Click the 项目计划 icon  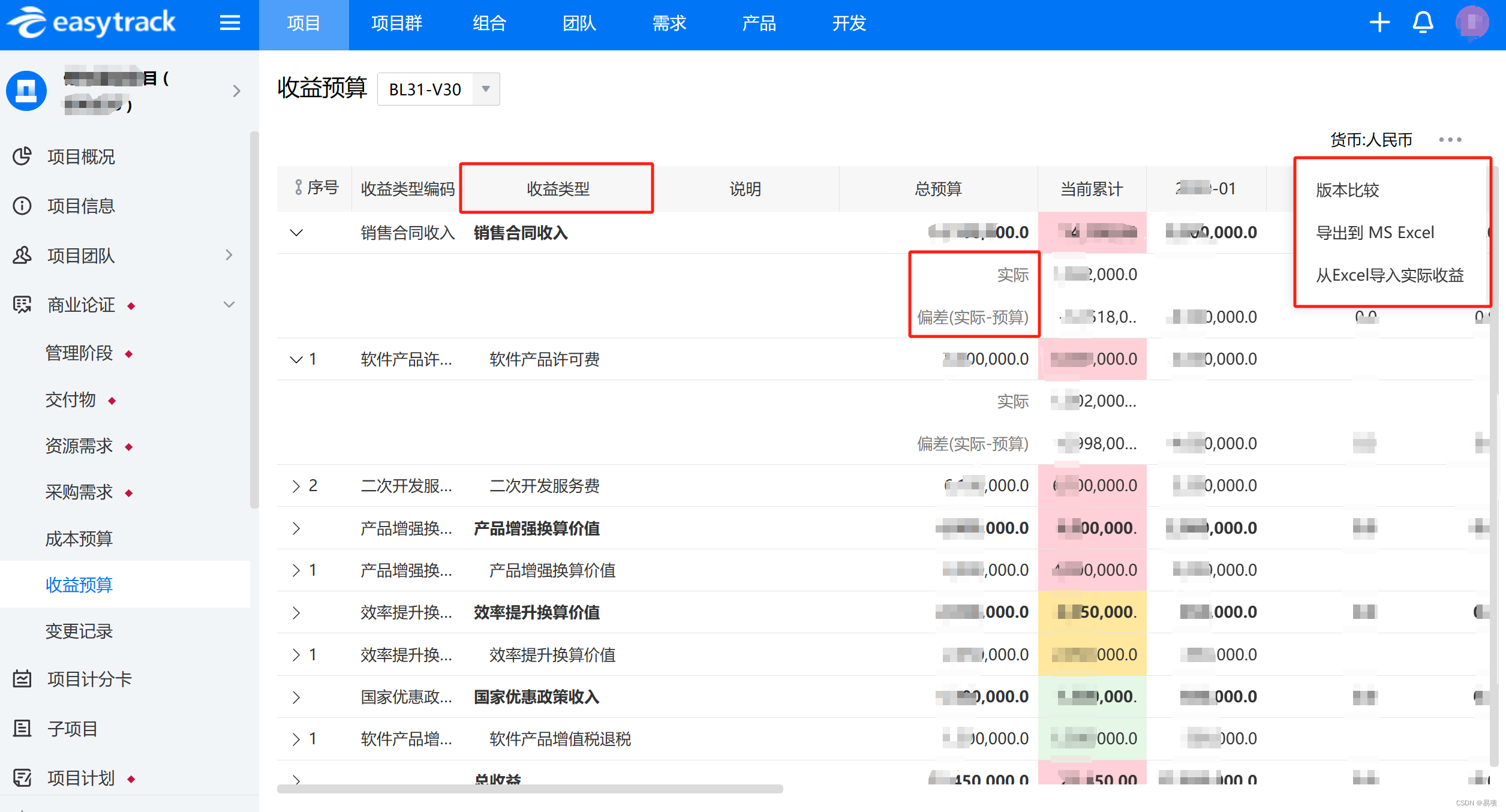tap(22, 778)
